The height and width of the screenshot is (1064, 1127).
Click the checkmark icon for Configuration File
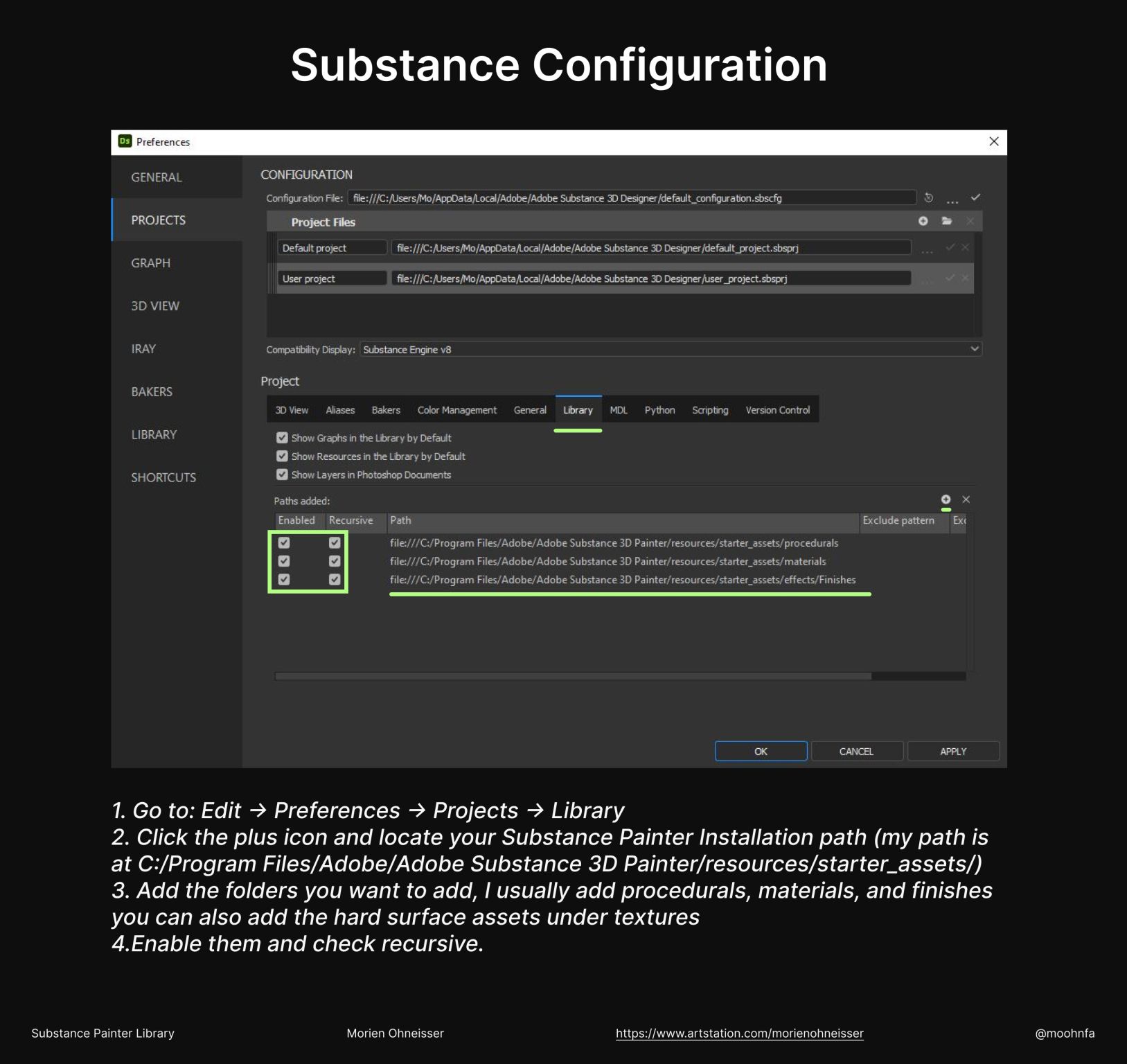[975, 197]
